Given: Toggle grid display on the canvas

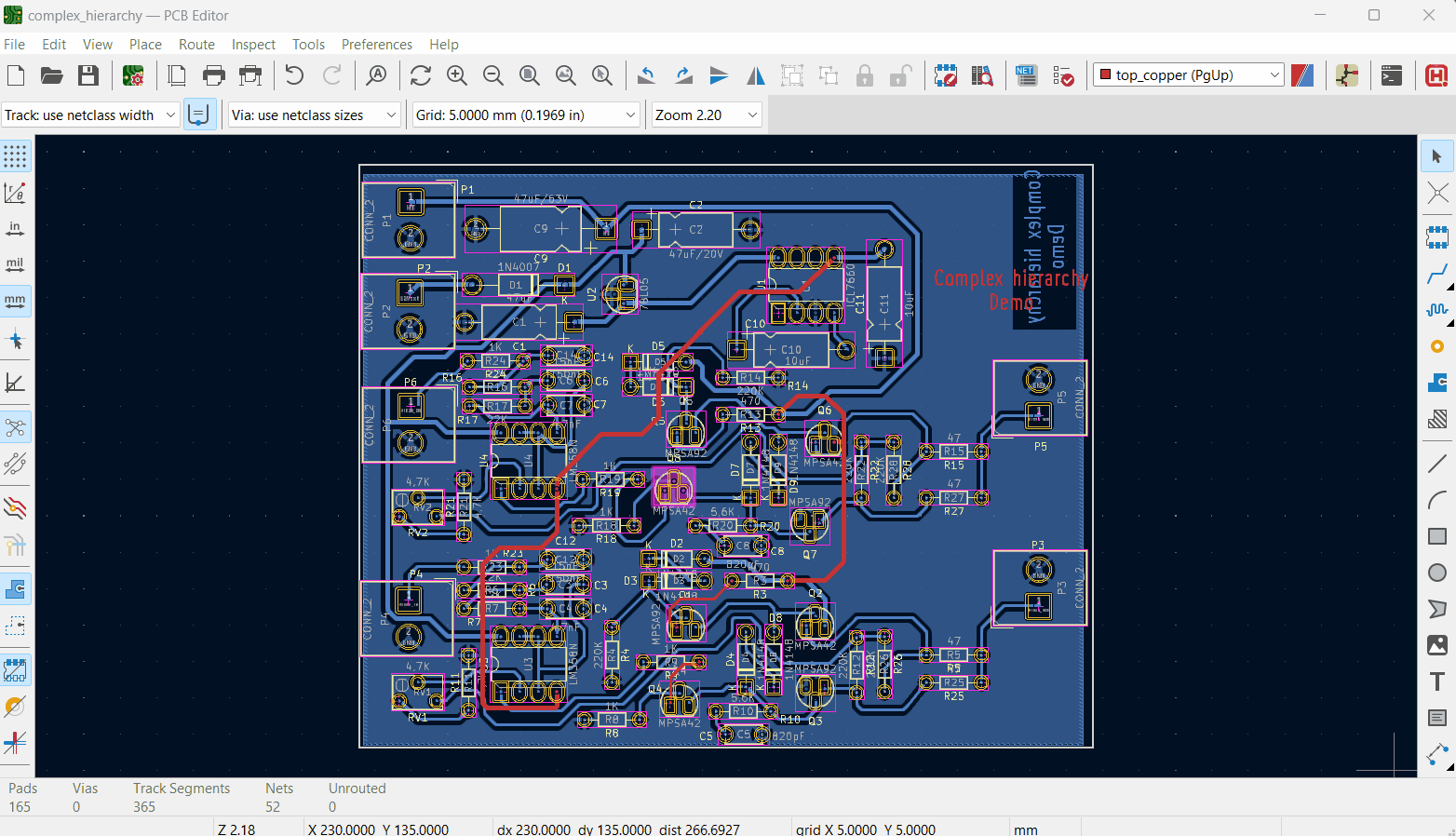Looking at the screenshot, I should click(x=15, y=155).
